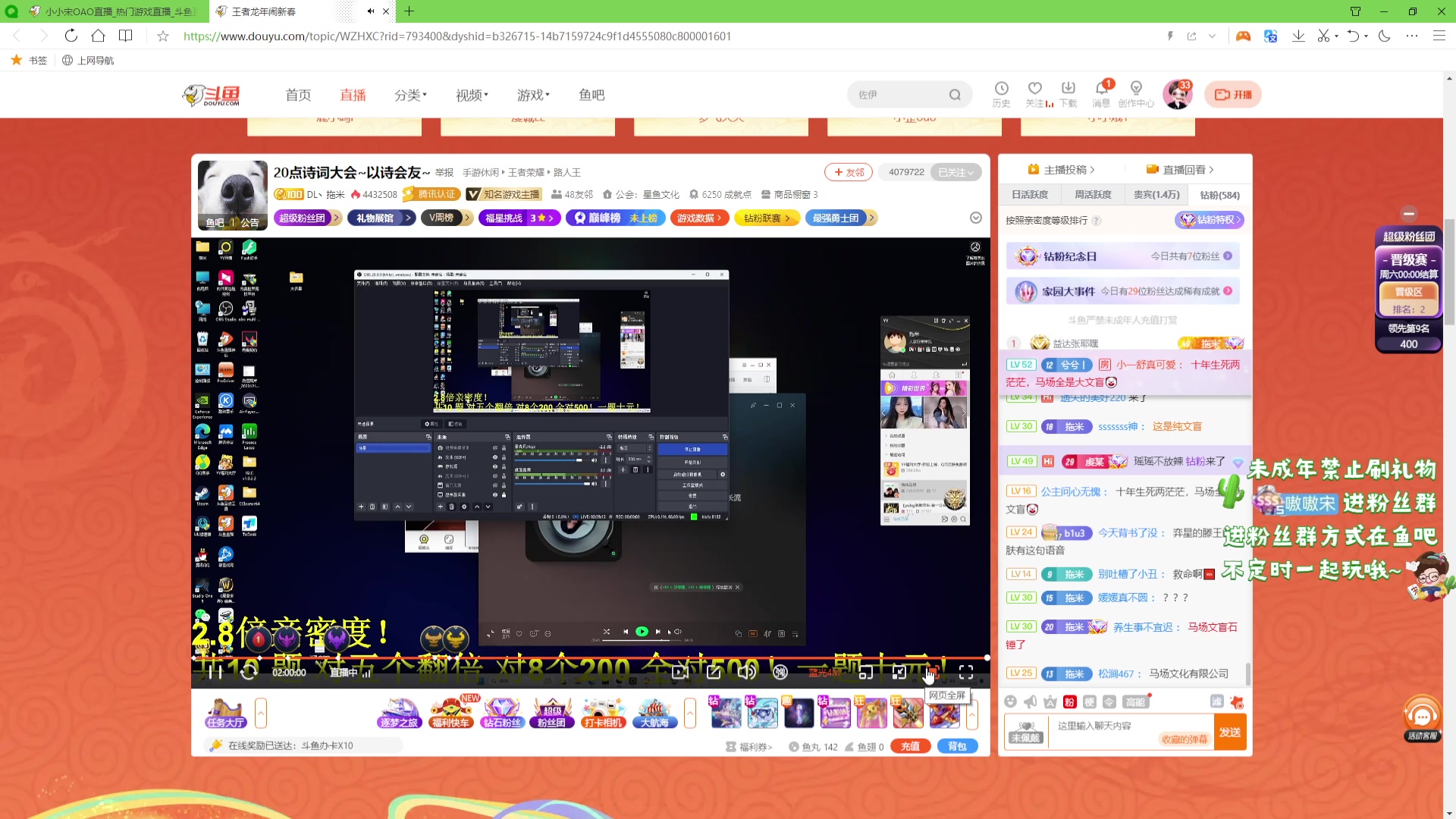The height and width of the screenshot is (819, 1456).
Task: Select the 钻粉(584) tab
Action: (1219, 195)
